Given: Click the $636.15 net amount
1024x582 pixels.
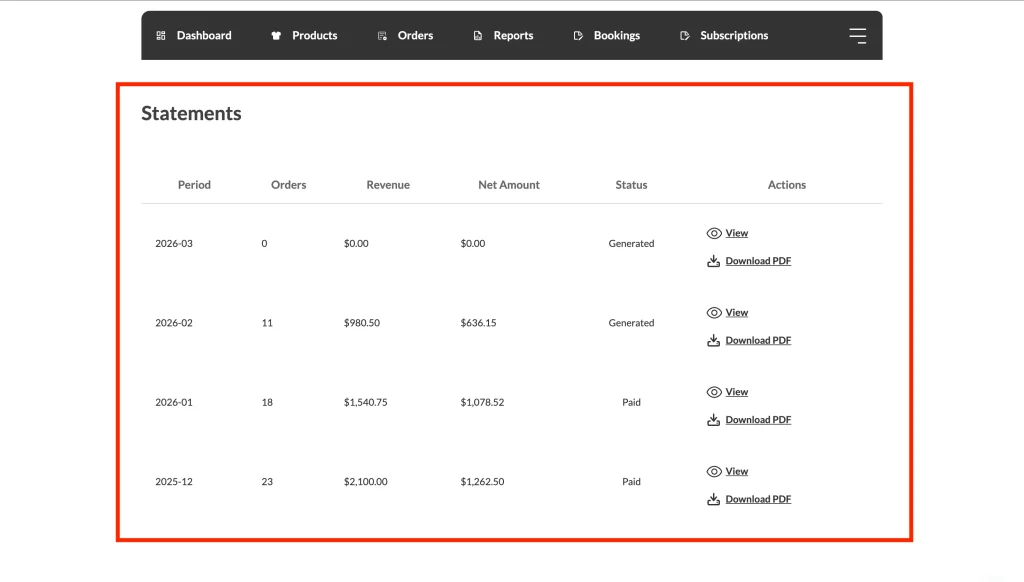Looking at the screenshot, I should point(478,323).
